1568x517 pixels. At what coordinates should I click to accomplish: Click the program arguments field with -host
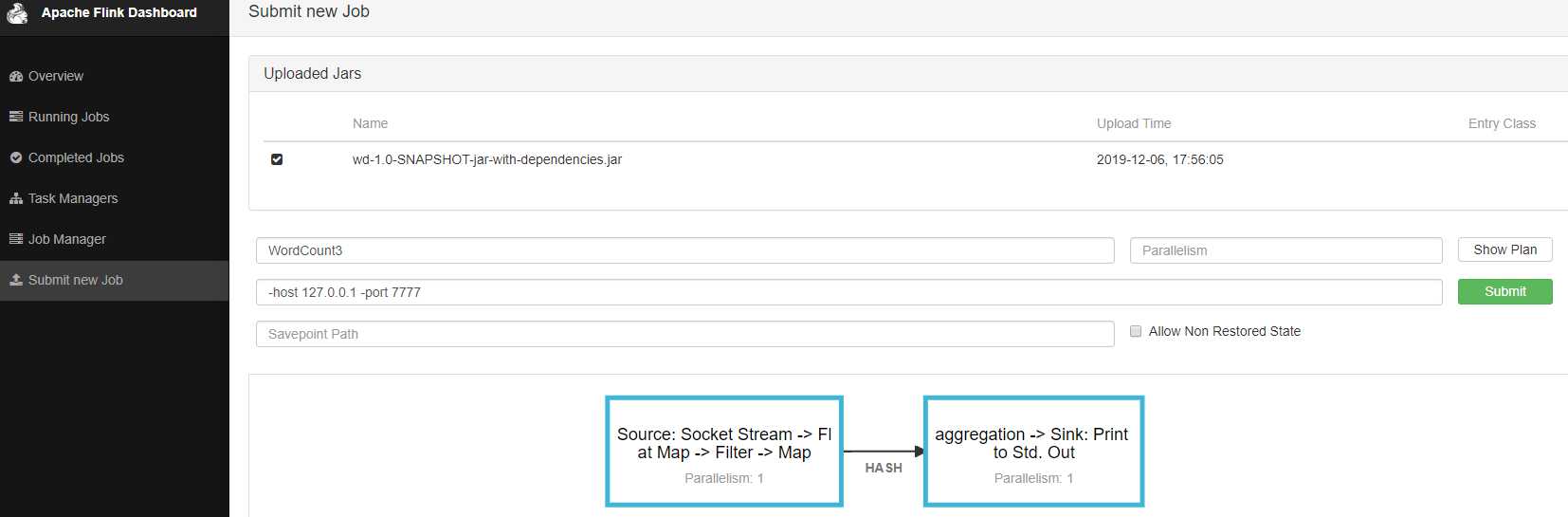(848, 292)
